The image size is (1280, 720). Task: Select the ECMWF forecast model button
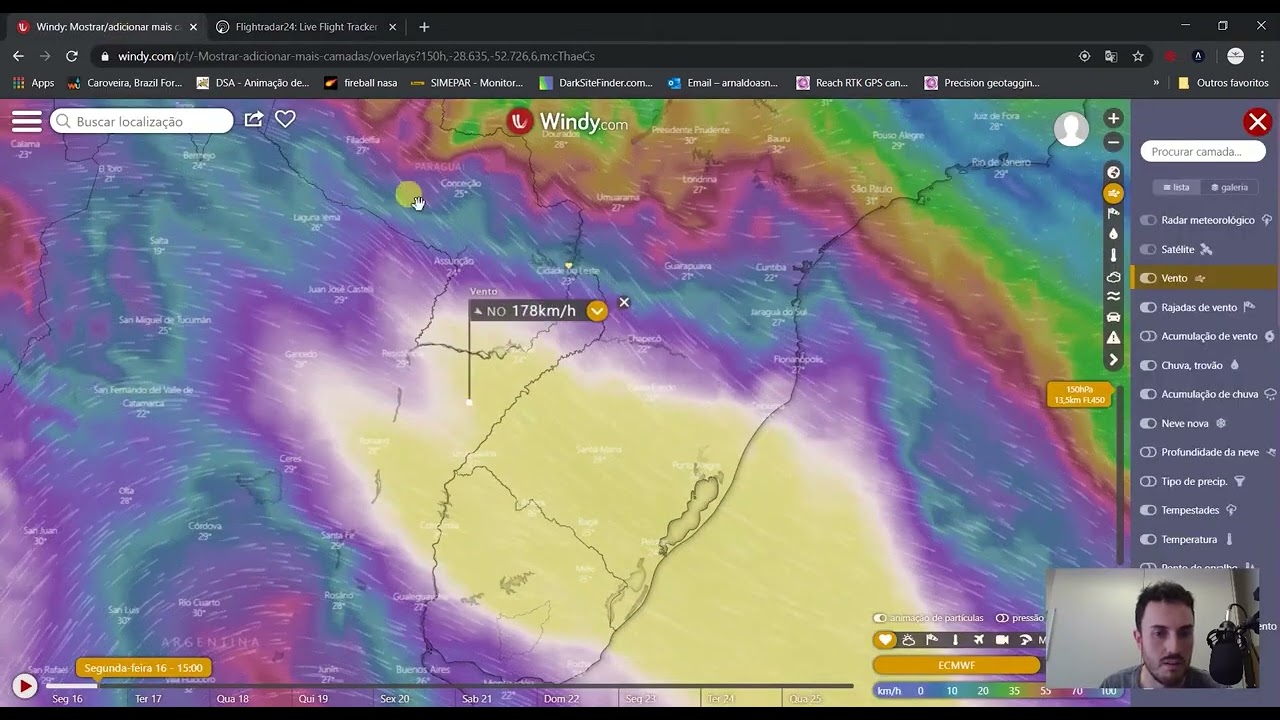click(x=956, y=665)
